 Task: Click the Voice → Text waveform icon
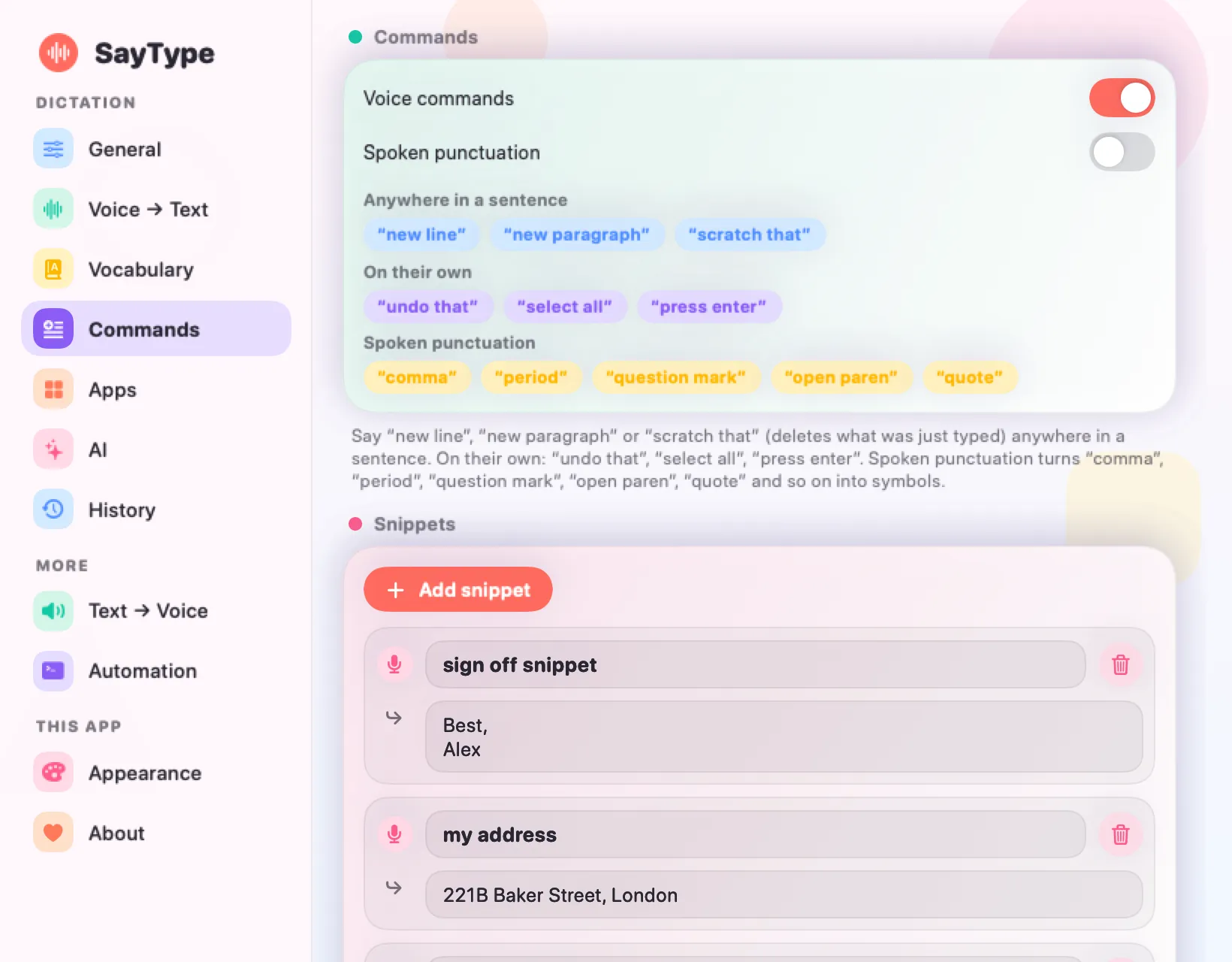(x=53, y=209)
